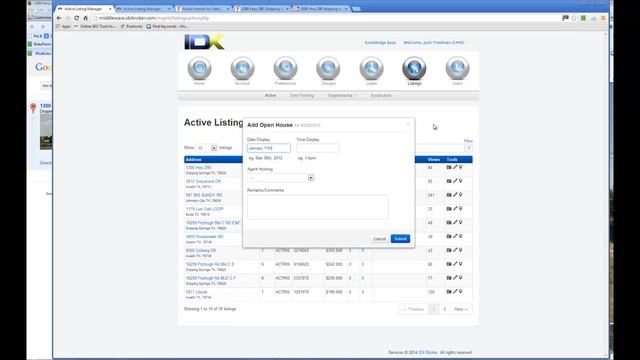Viewport: 640px width, 360px height.
Task: Switch to the Syndication tab
Action: pyautogui.click(x=381, y=96)
